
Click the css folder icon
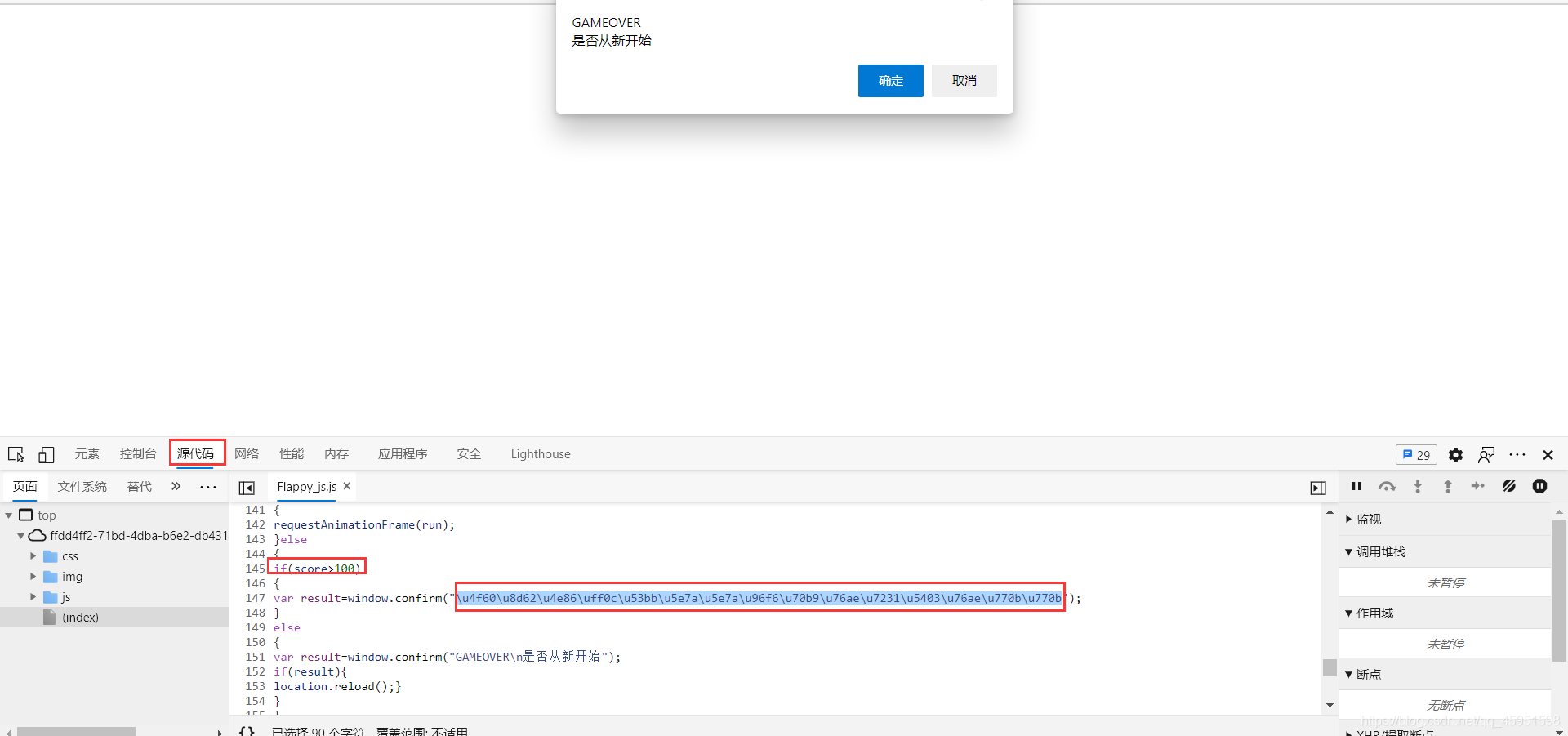pos(51,556)
